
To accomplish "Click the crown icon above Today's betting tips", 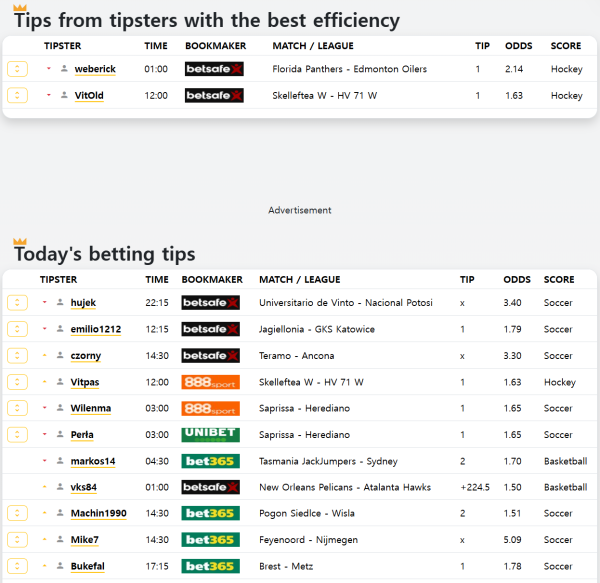I will point(19,242).
